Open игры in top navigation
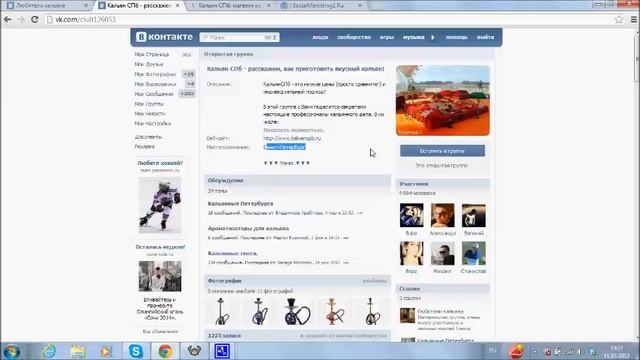Image resolution: width=640 pixels, height=360 pixels. 387,37
